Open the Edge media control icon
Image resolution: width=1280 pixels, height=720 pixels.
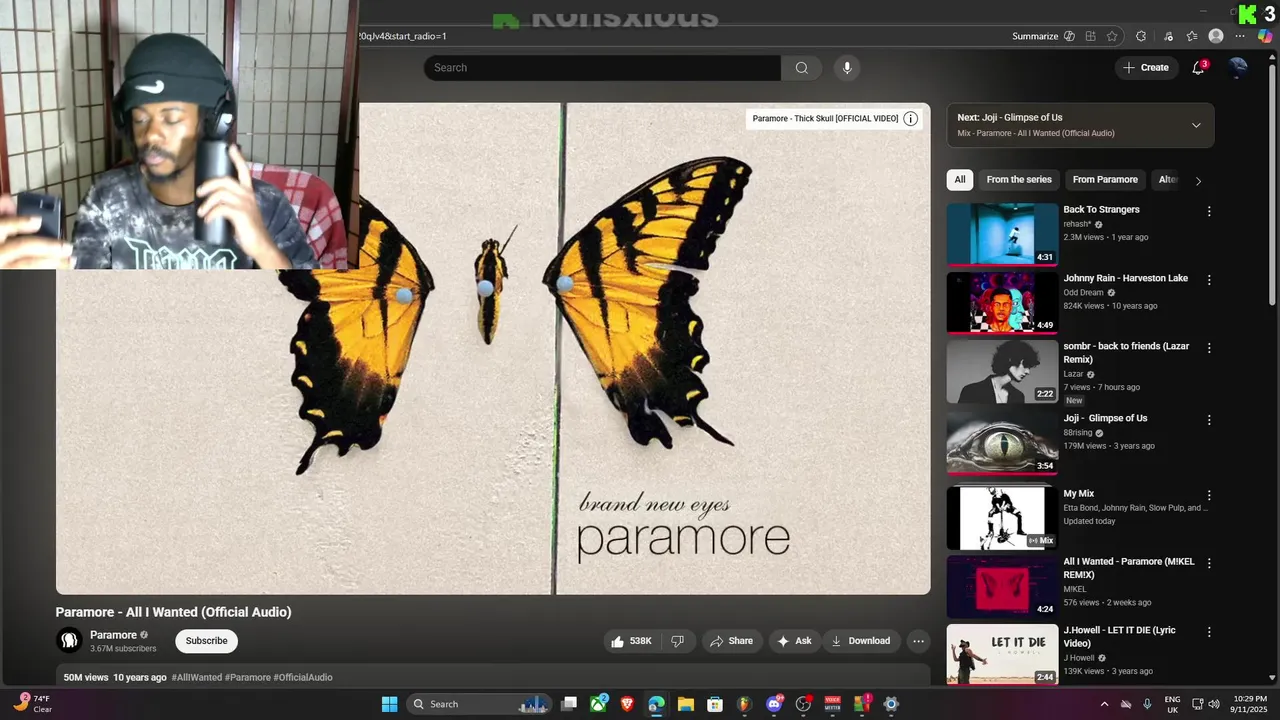tap(1168, 36)
